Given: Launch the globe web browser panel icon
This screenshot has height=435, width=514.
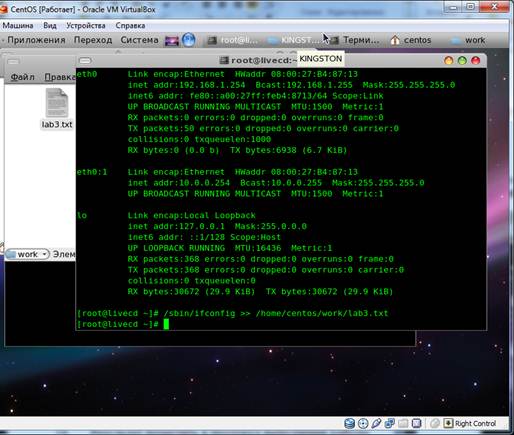Looking at the screenshot, I should pos(189,40).
